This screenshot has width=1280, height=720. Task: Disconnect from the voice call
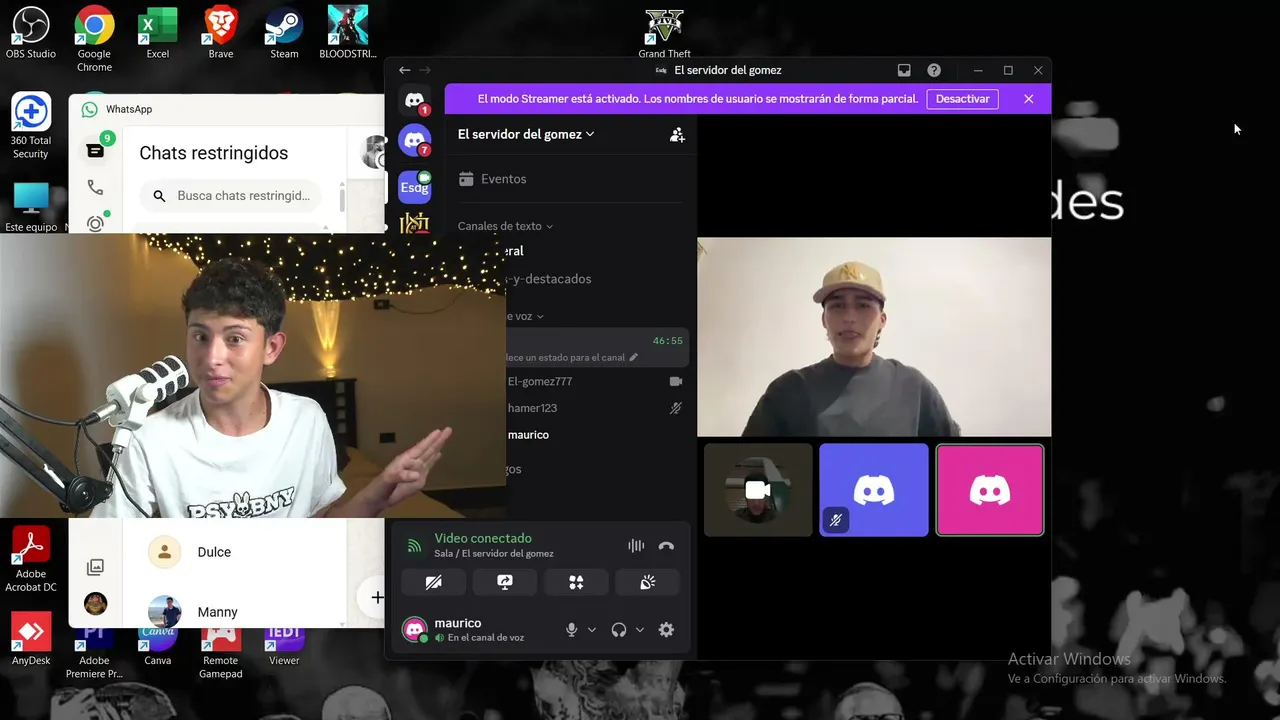(666, 546)
